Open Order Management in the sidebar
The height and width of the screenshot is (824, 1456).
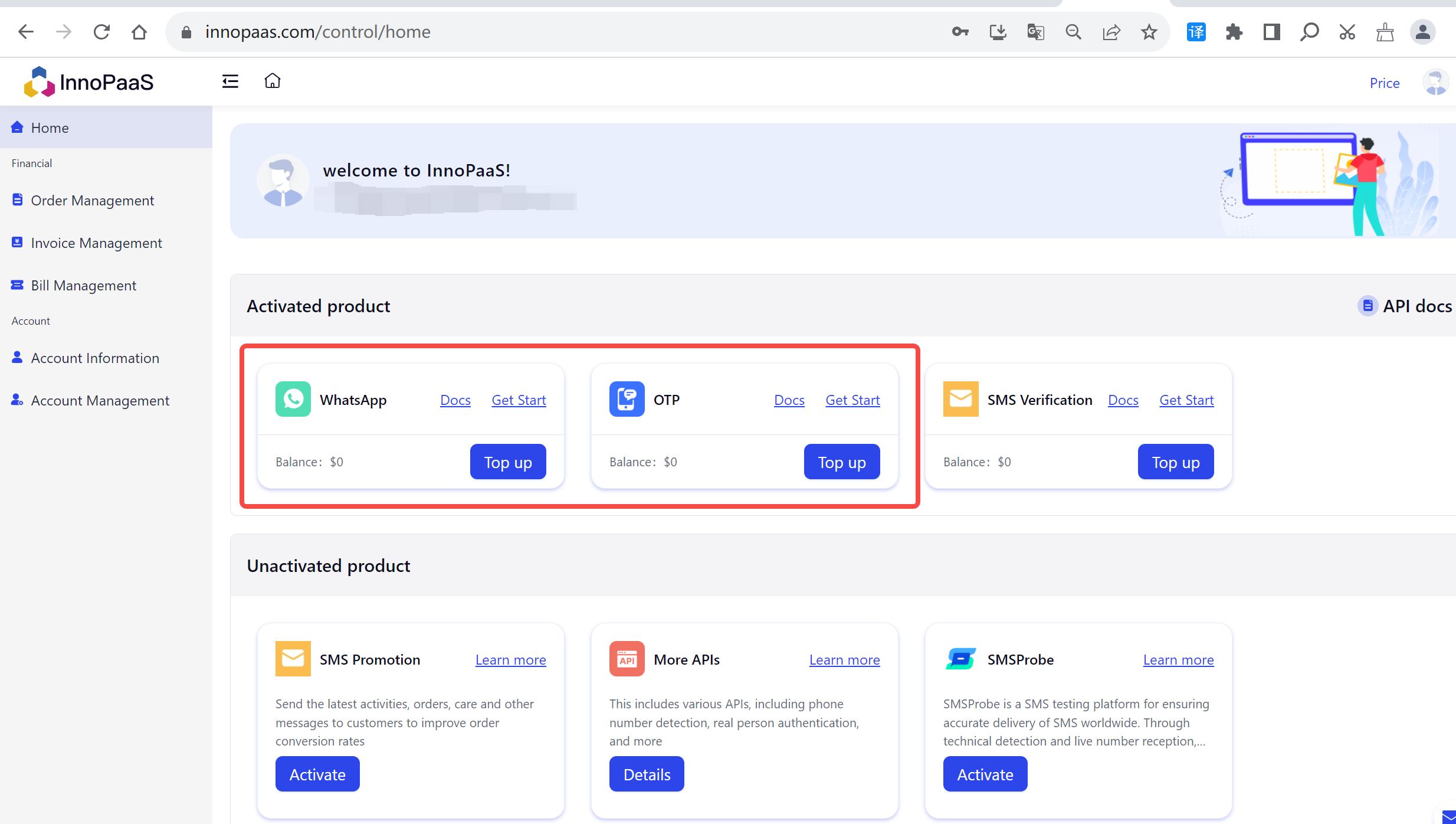[106, 201]
